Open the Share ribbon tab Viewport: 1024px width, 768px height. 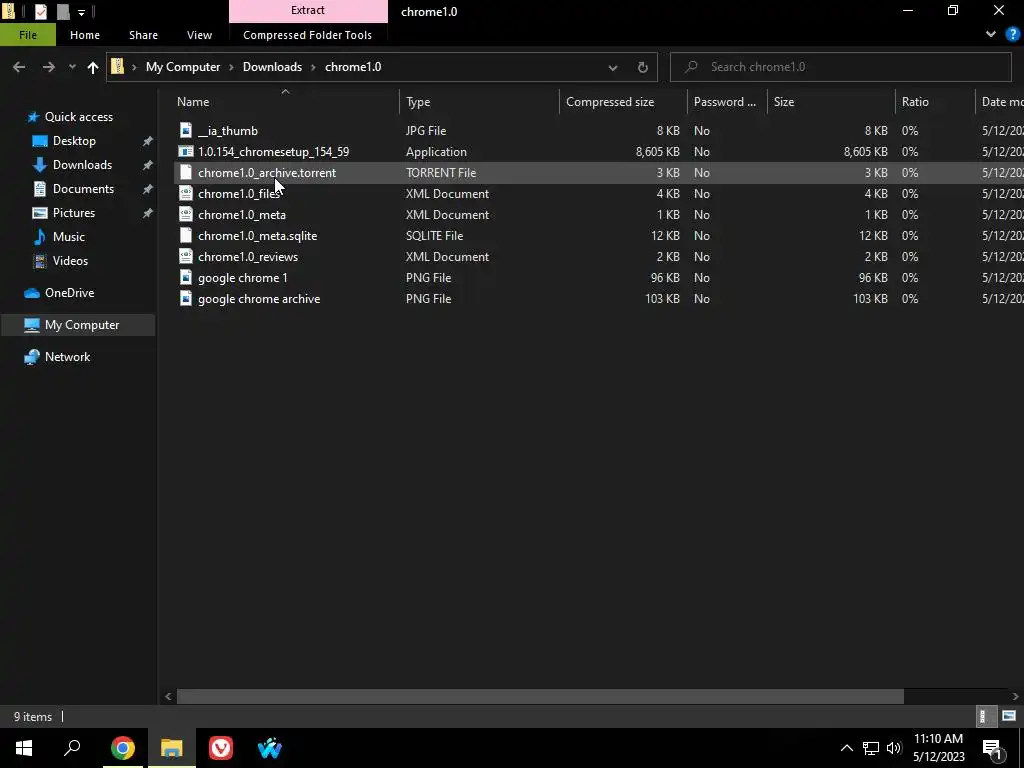point(143,35)
